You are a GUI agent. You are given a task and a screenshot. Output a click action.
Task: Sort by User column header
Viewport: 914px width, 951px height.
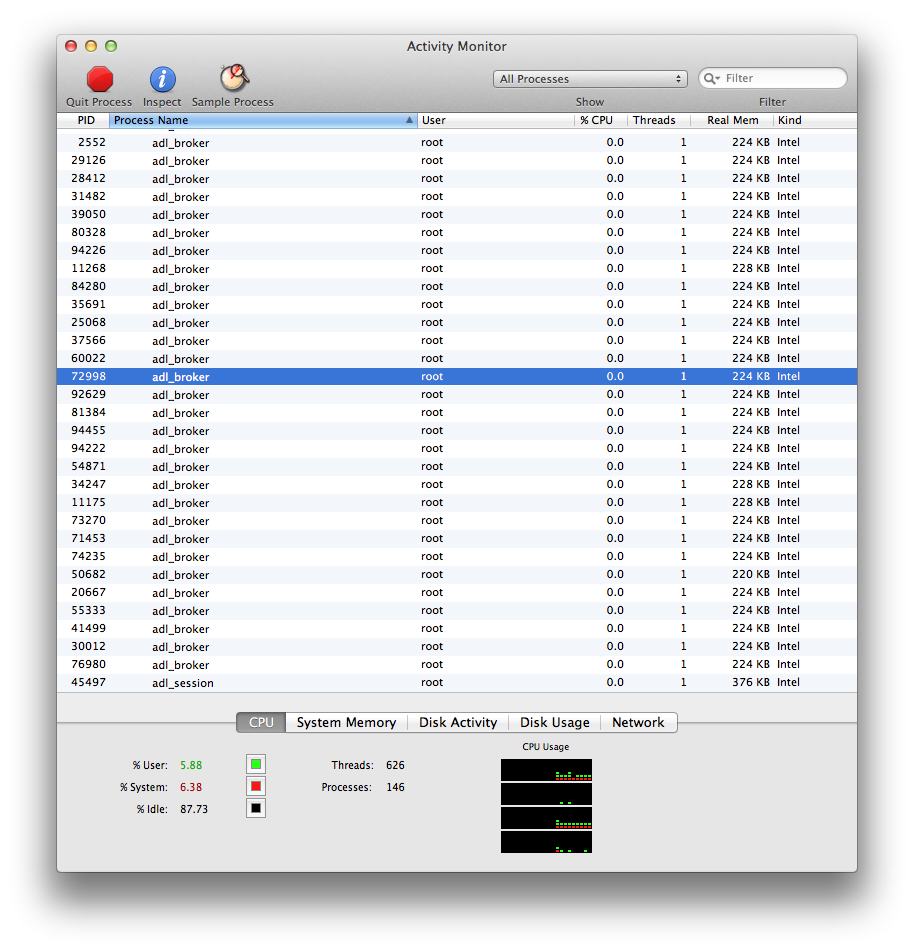(496, 120)
